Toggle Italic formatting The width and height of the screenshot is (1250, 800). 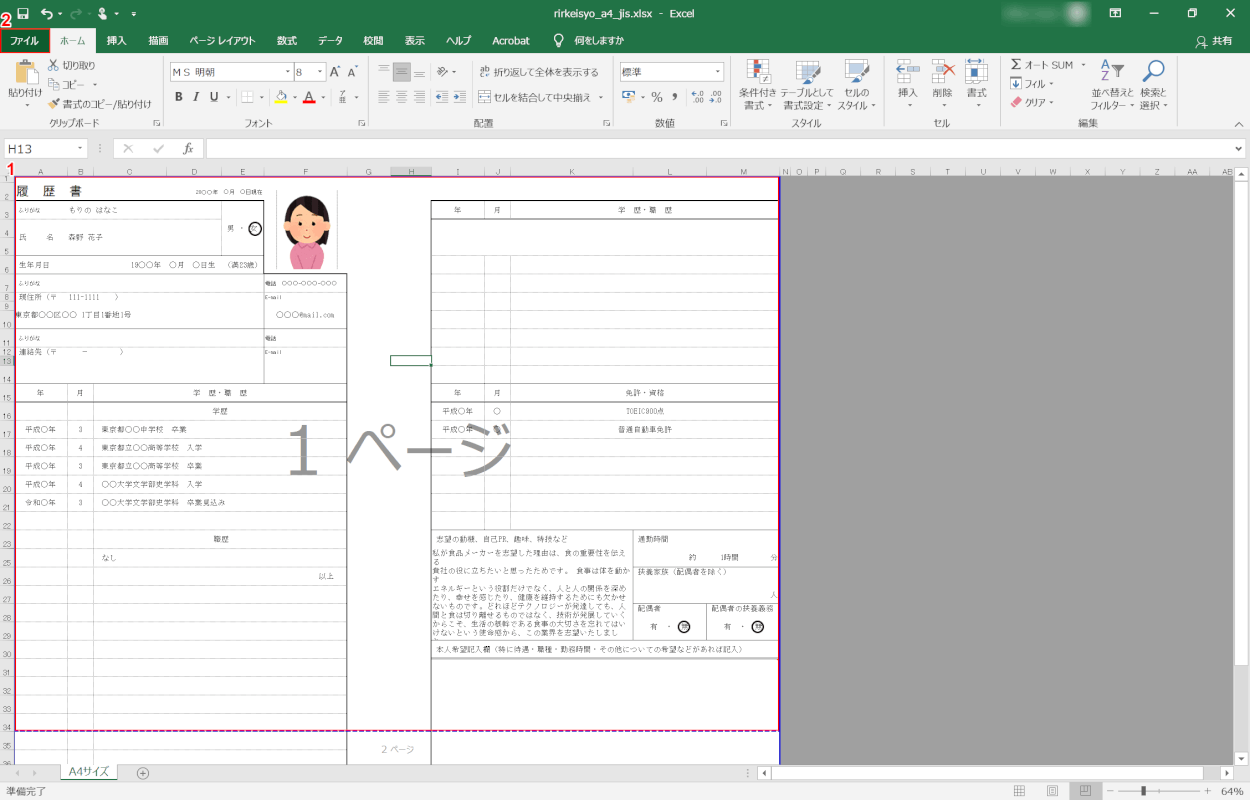(x=197, y=97)
